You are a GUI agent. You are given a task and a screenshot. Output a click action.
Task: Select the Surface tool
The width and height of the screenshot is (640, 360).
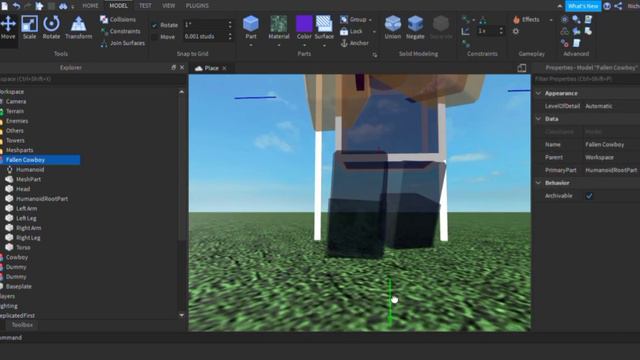(324, 27)
